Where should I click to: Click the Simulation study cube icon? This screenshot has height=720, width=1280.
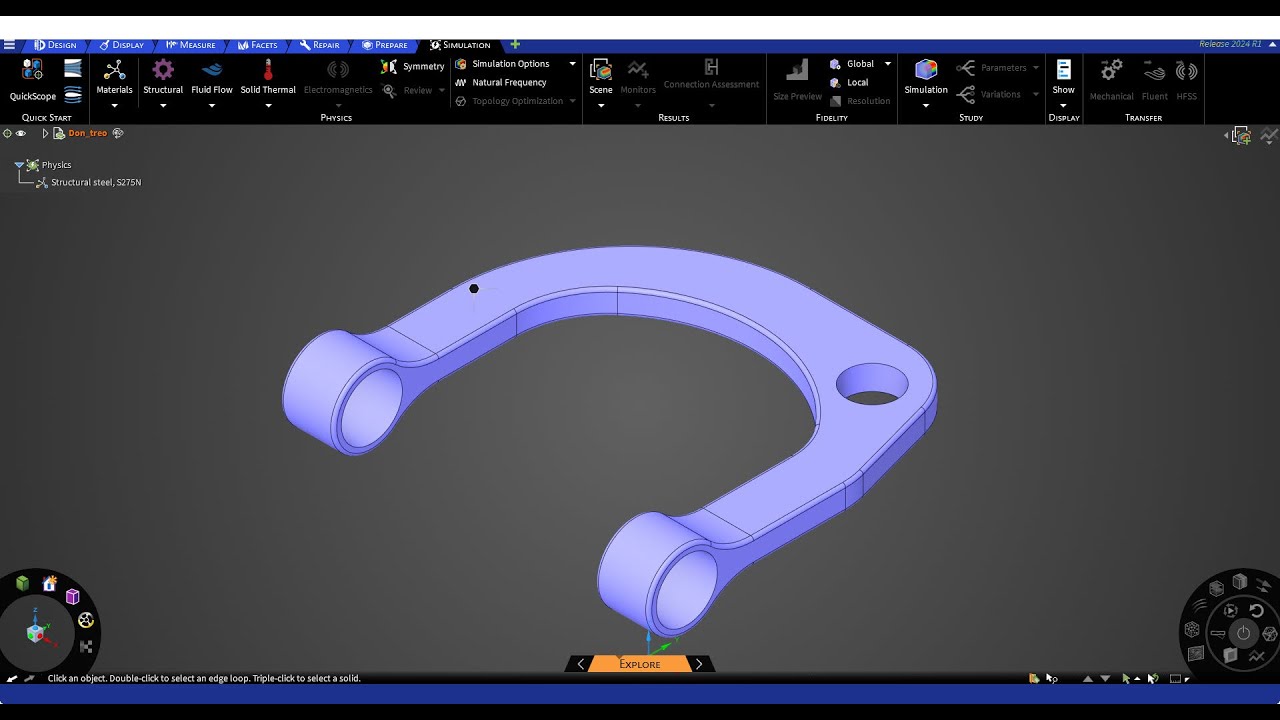click(x=926, y=69)
